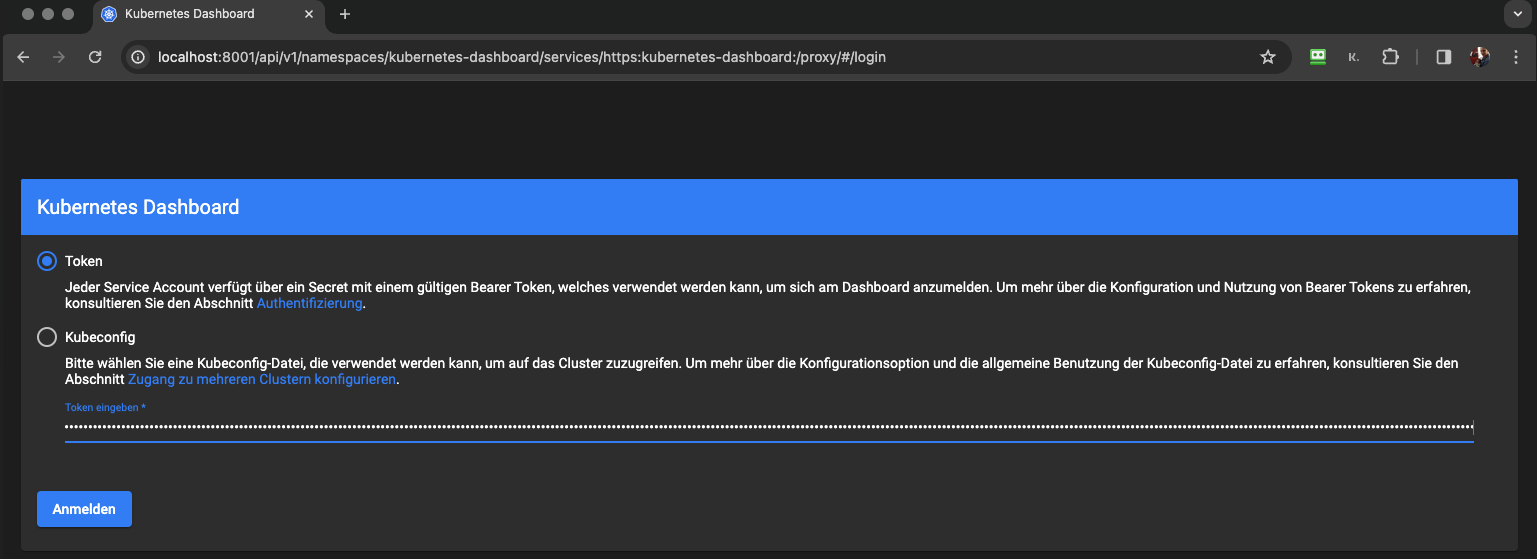Click the site information icon in address bar
1537x559 pixels.
point(139,57)
